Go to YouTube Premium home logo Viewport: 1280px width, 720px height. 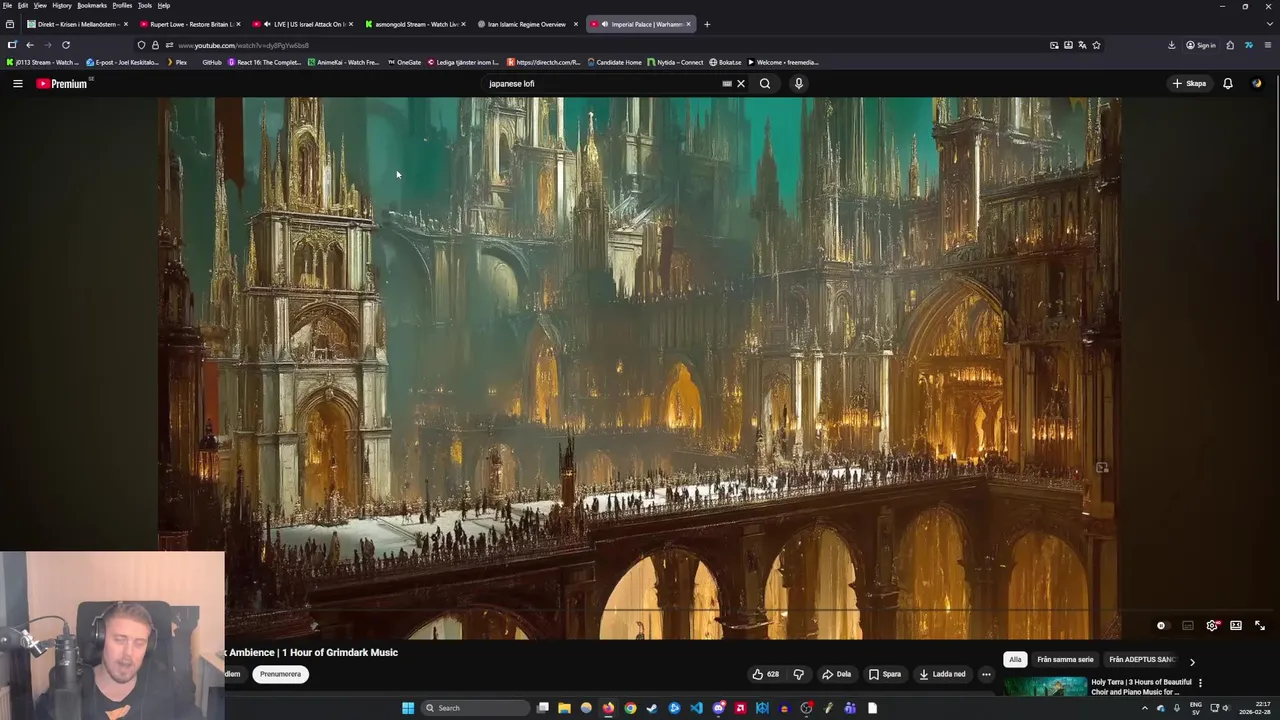point(62,84)
